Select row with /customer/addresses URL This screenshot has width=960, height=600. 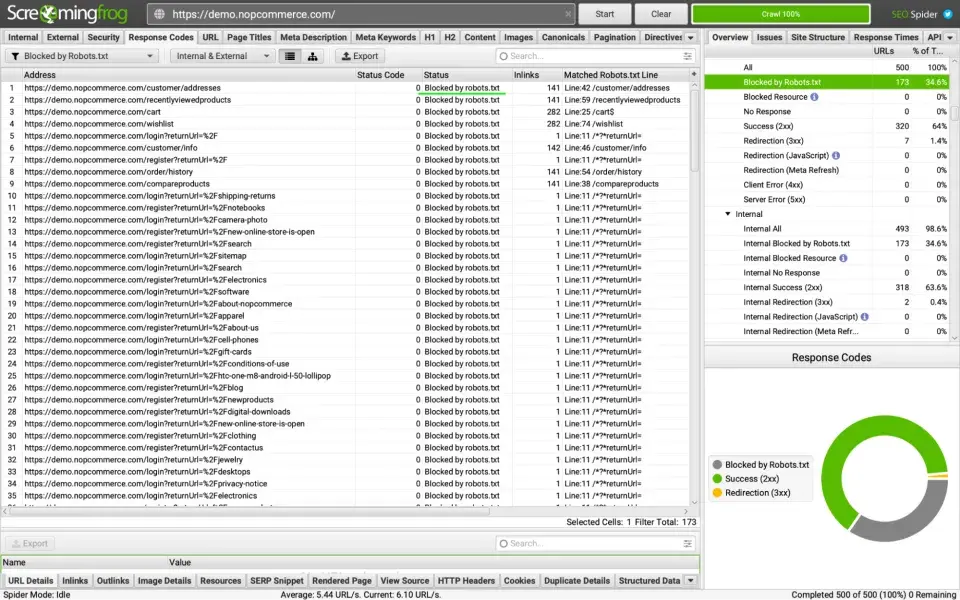click(x=345, y=88)
